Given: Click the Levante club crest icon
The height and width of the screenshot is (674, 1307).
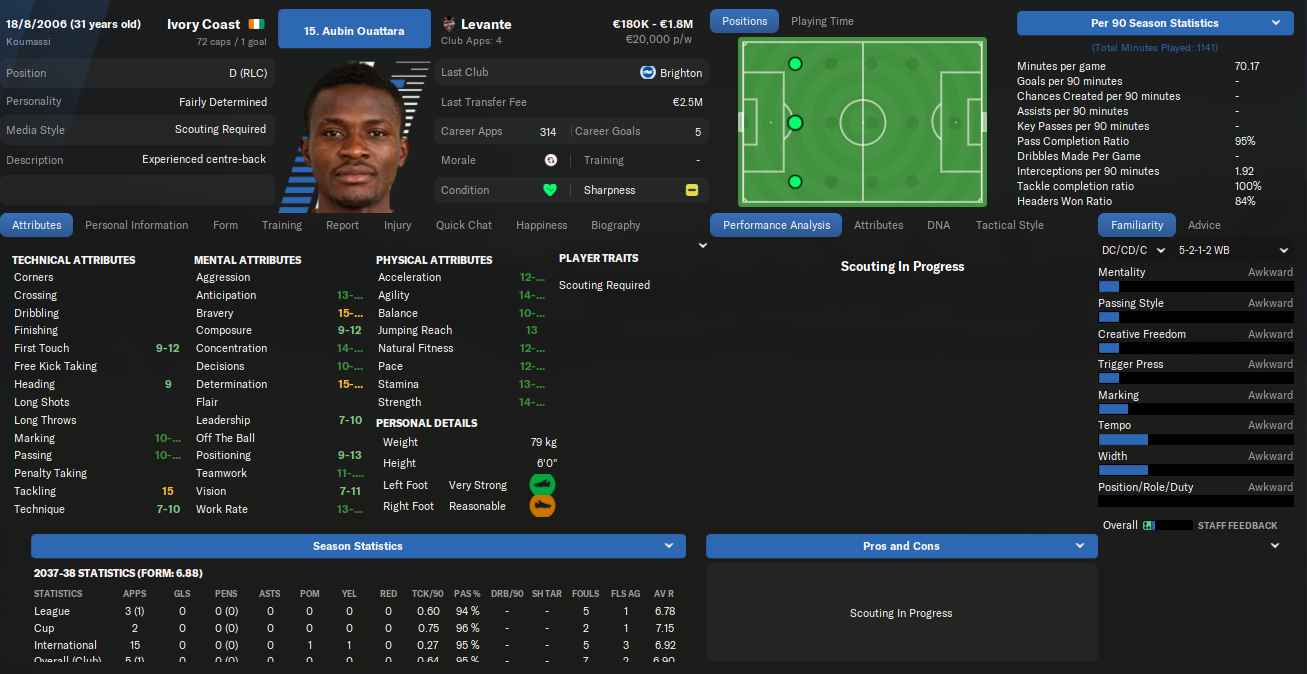Looking at the screenshot, I should tap(448, 24).
